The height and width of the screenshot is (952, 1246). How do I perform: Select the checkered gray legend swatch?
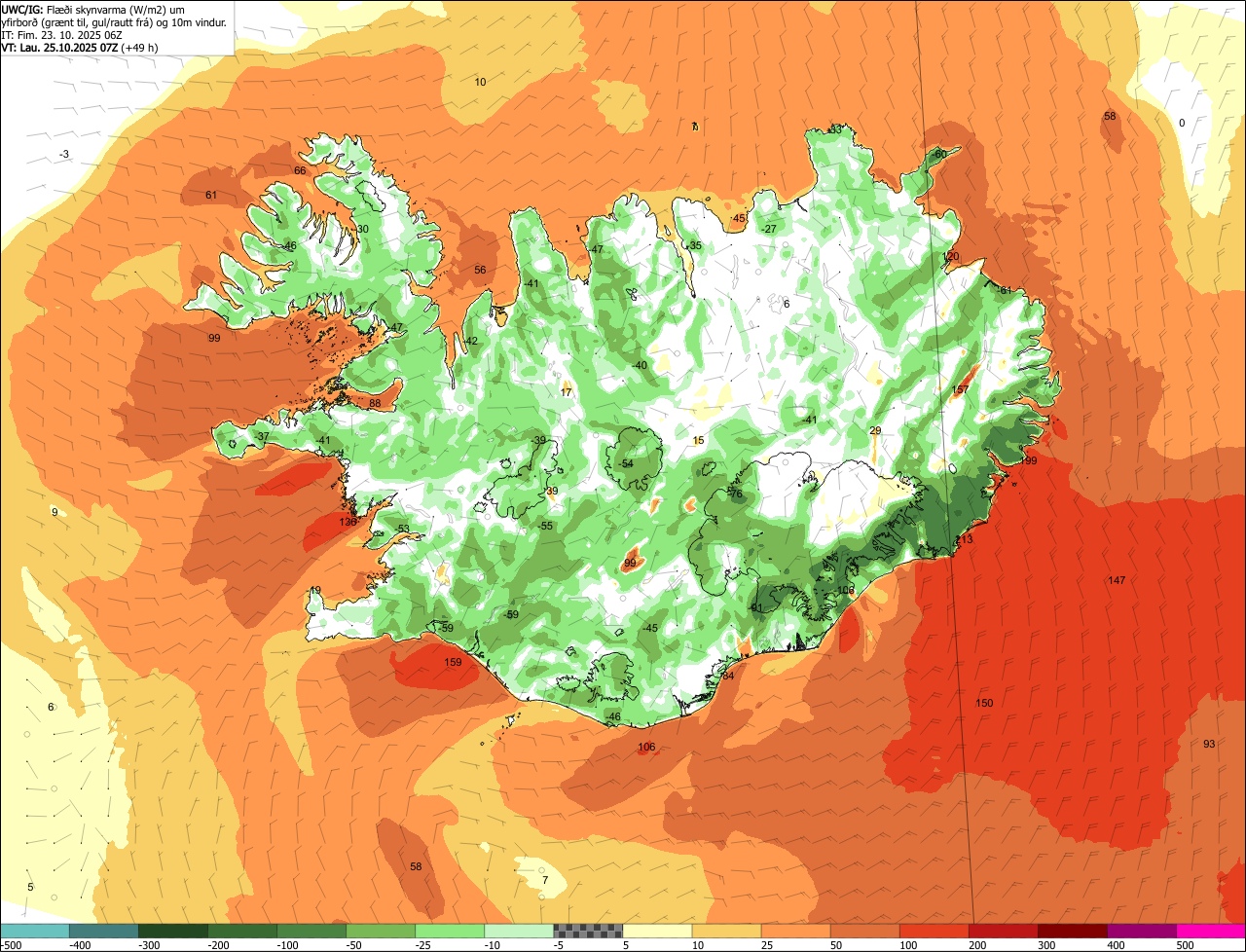tap(588, 931)
